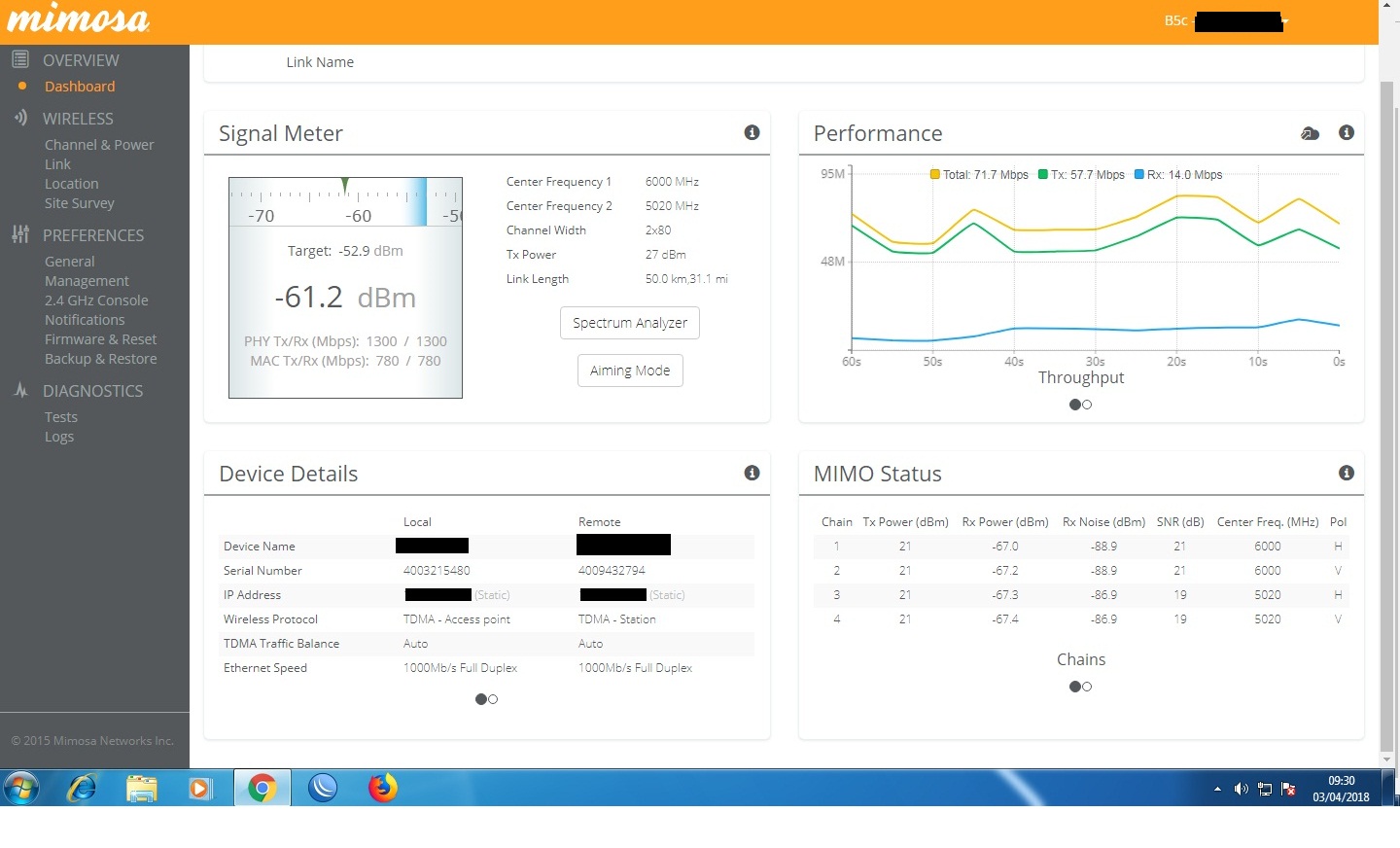
Task: Launch Internet Explorer from the taskbar
Action: [x=82, y=788]
